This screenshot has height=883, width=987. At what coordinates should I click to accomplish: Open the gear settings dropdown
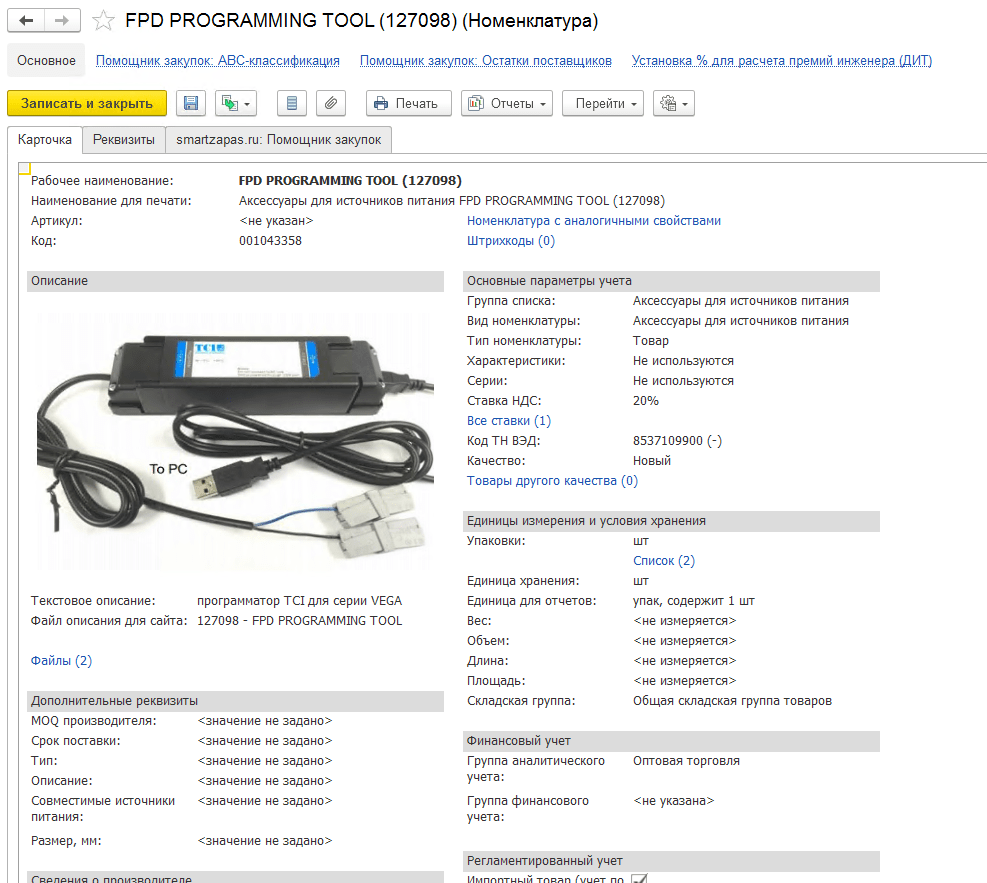tap(673, 103)
